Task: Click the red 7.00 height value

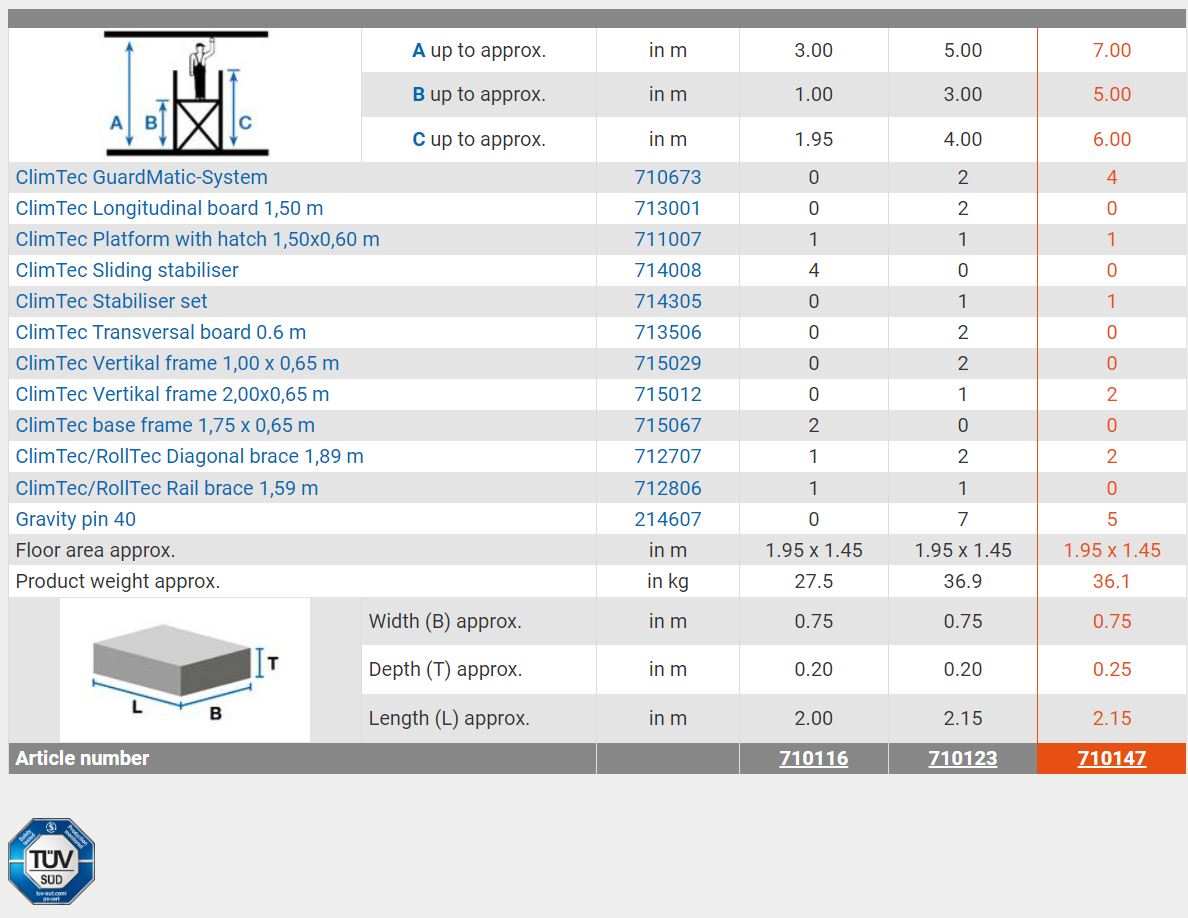Action: tap(1111, 51)
